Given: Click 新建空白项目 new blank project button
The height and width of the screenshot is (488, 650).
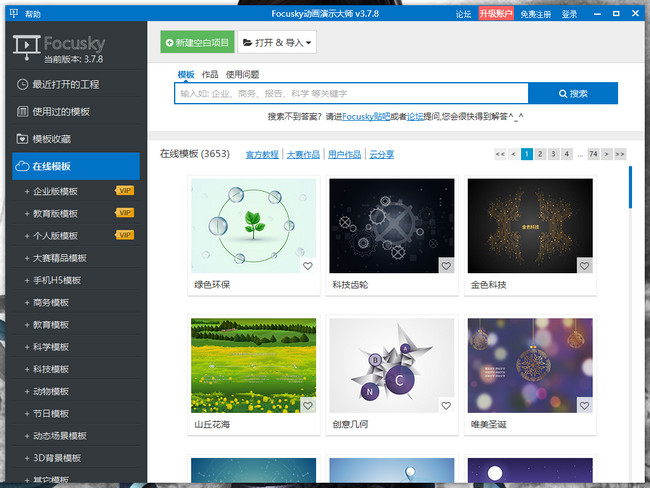Looking at the screenshot, I should [197, 42].
